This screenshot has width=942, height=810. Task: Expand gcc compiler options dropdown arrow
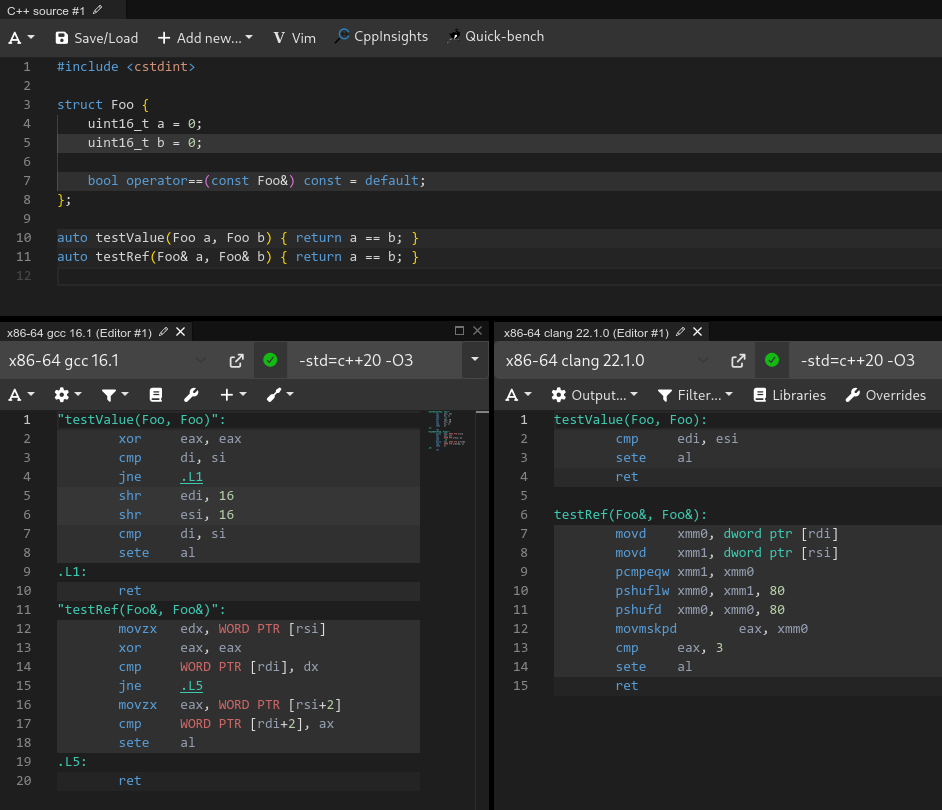(x=475, y=360)
